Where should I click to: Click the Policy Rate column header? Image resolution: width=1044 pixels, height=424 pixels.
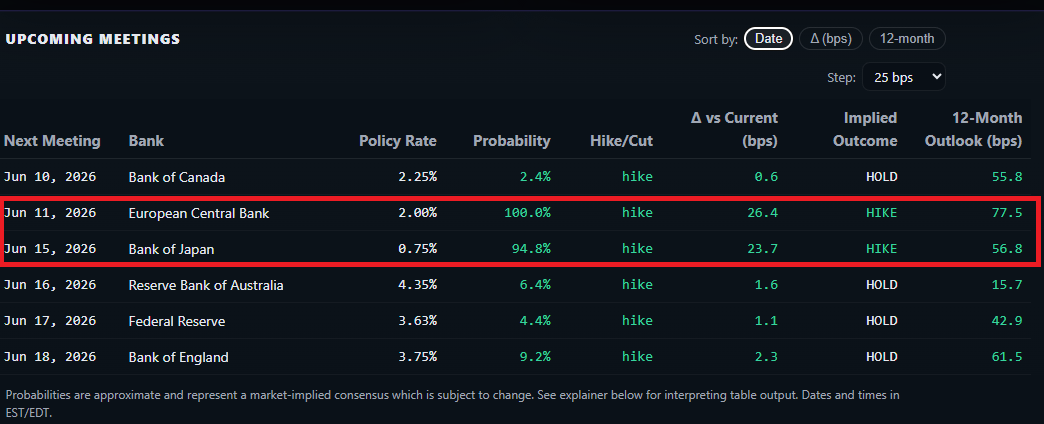click(397, 141)
